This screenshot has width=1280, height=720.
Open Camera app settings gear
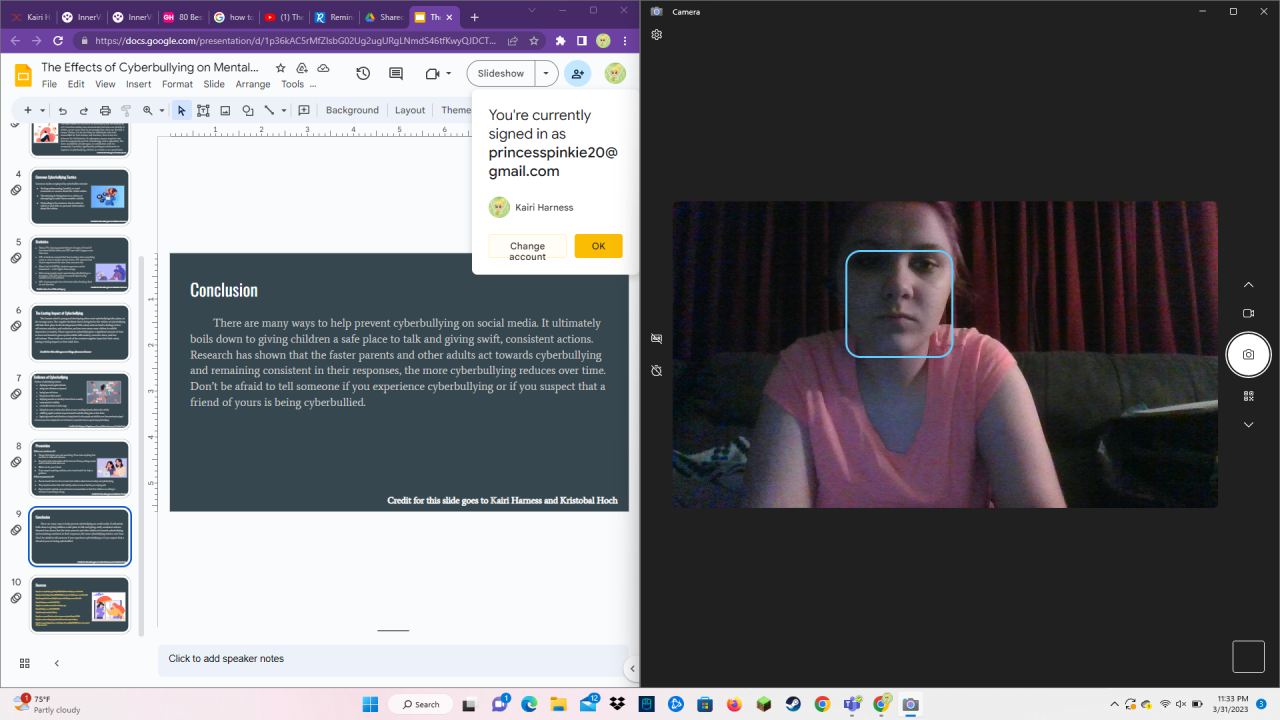[657, 35]
